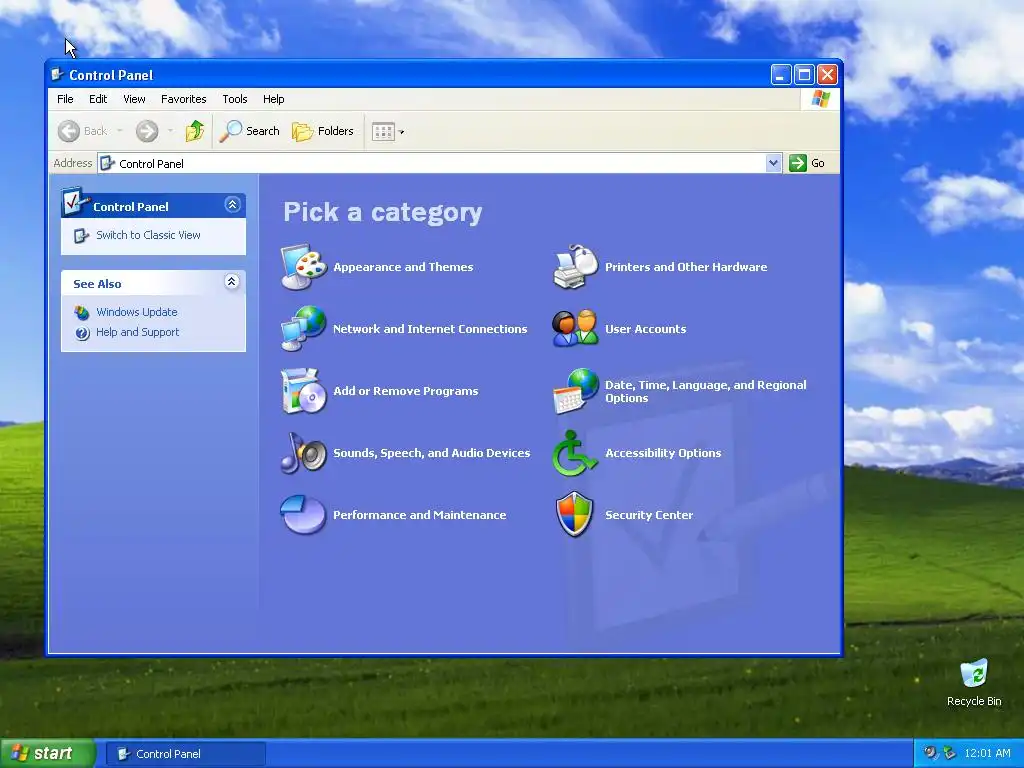Click the Accessibility Options wheelchair icon
This screenshot has height=768, width=1024.
point(574,453)
